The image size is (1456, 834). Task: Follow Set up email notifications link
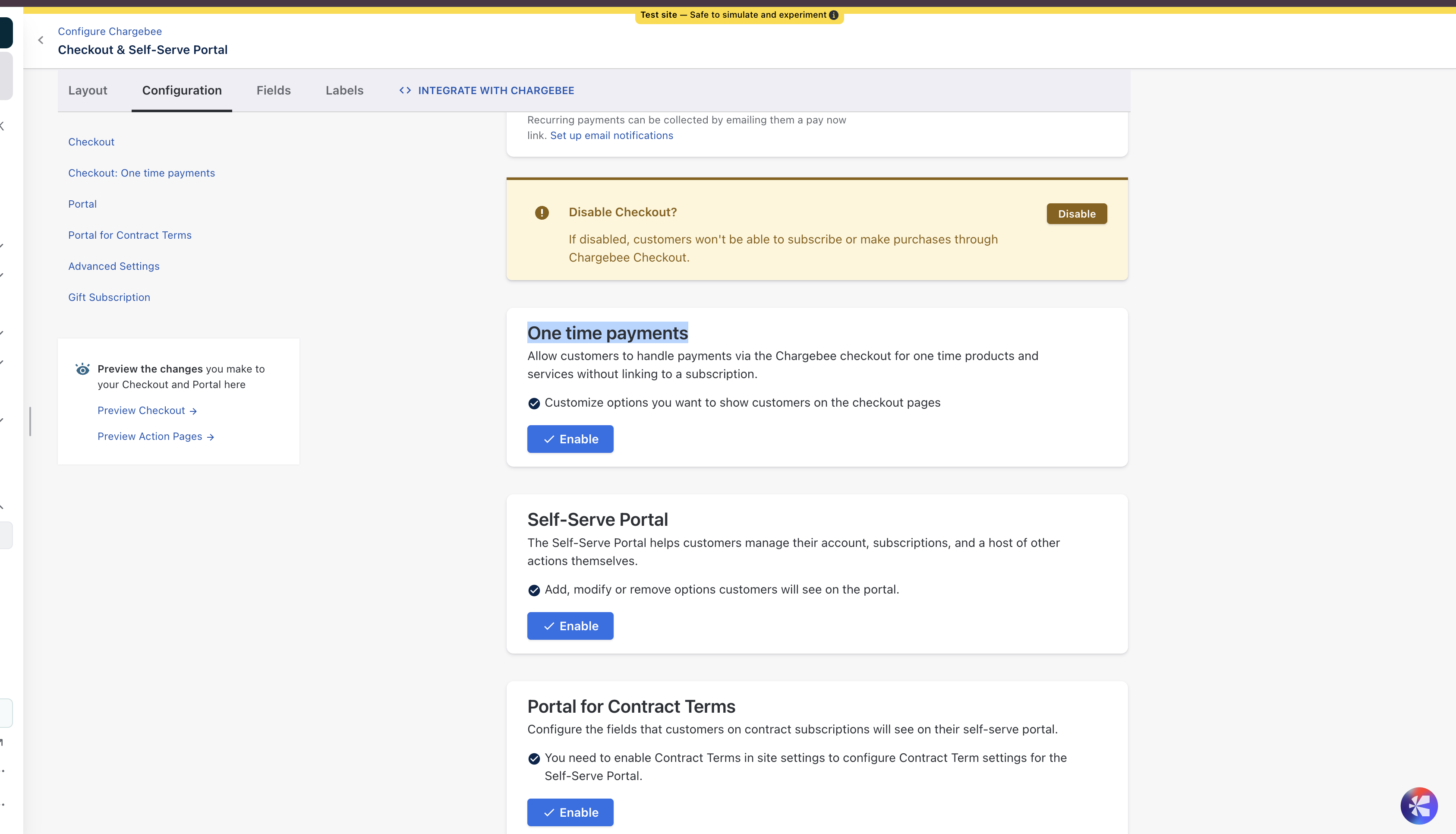click(x=611, y=136)
